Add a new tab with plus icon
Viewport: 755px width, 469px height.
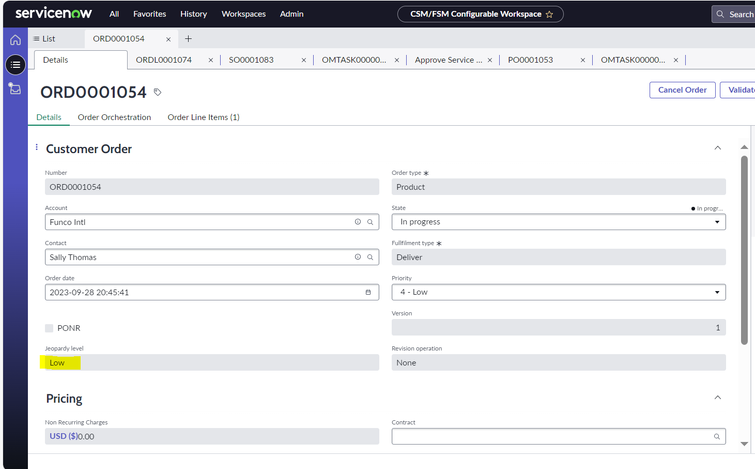[x=188, y=39]
